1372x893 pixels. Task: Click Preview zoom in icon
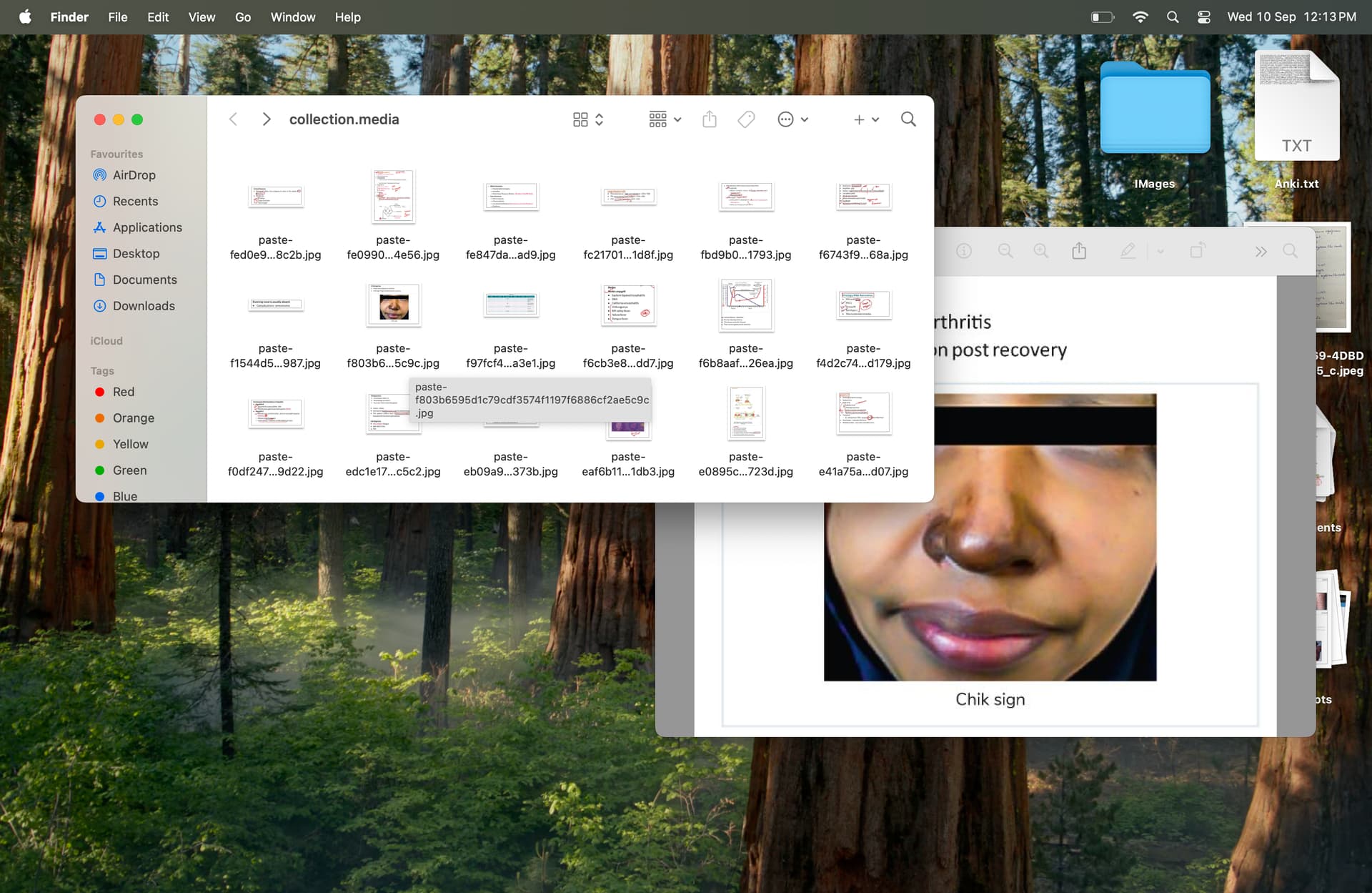(1040, 251)
